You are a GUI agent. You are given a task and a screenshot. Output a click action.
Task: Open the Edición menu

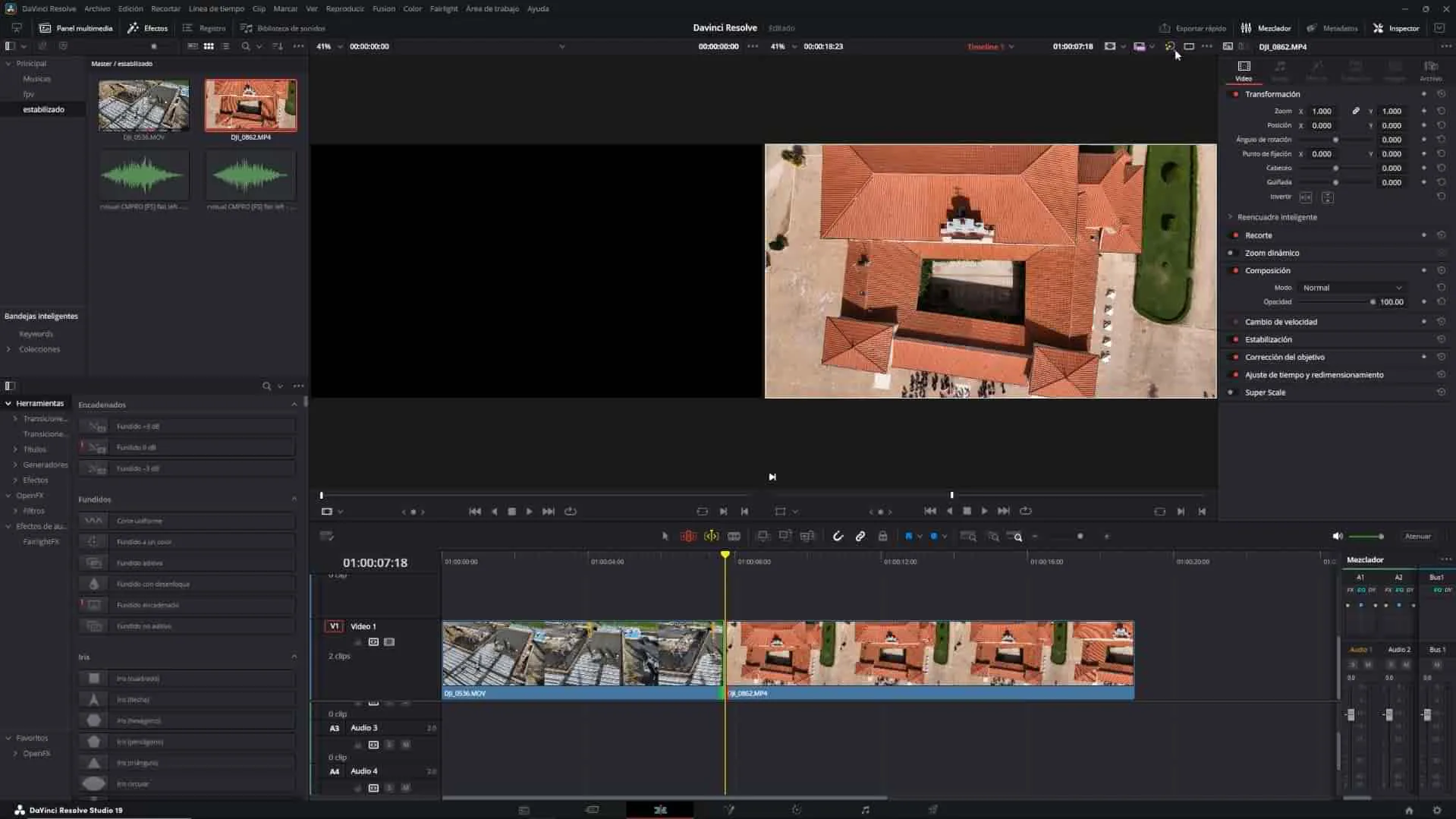[131, 8]
